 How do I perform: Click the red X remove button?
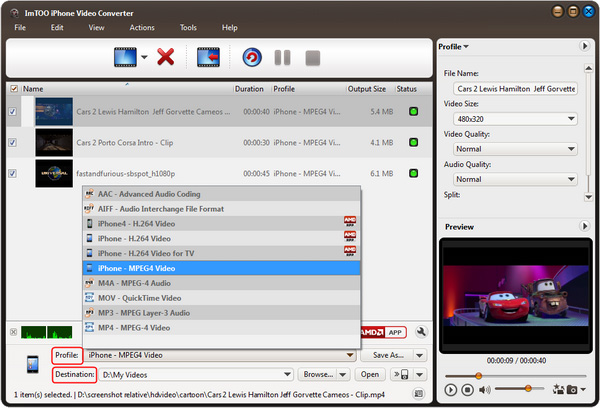click(166, 57)
